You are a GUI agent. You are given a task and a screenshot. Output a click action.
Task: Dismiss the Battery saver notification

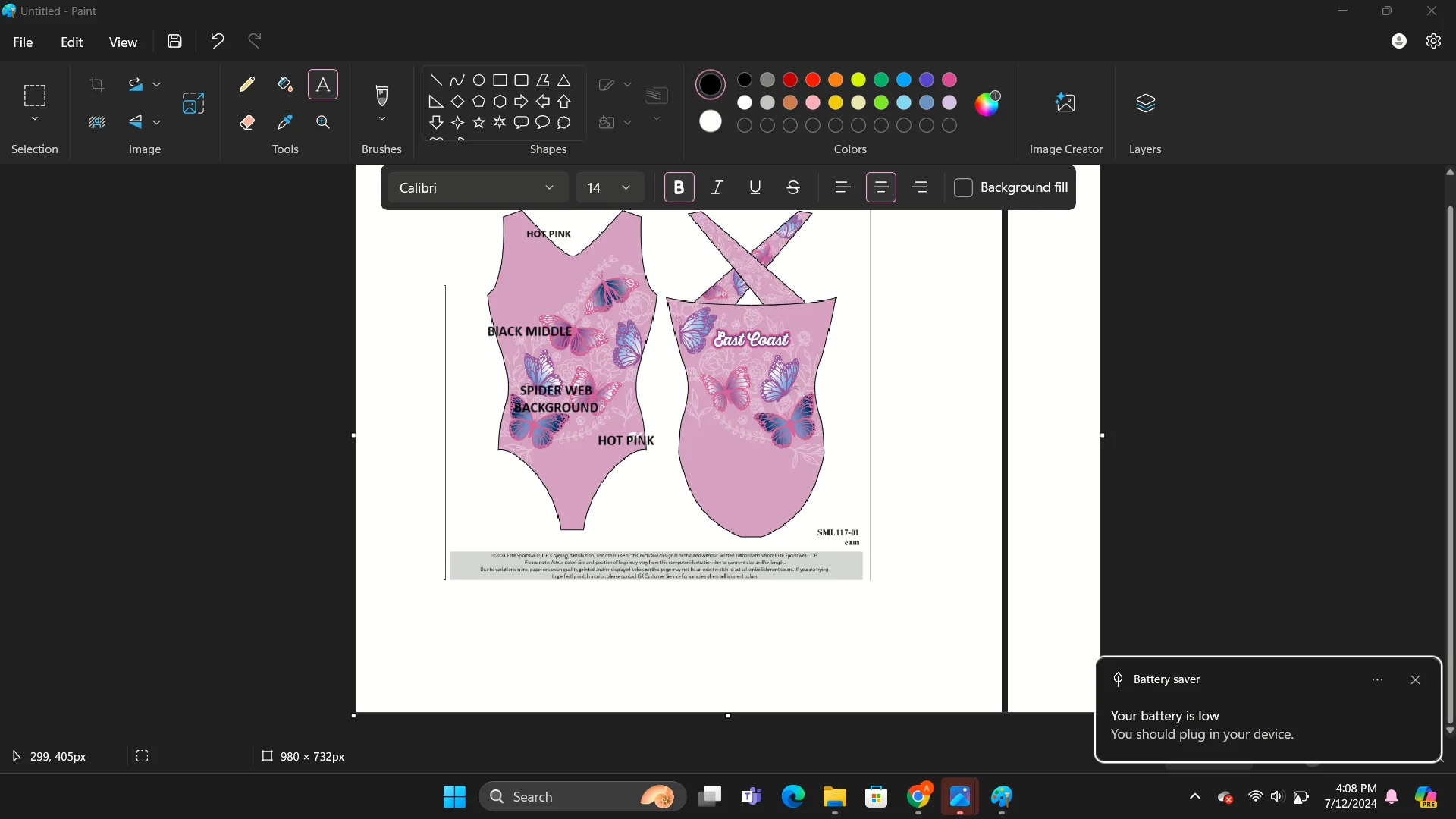point(1415,679)
